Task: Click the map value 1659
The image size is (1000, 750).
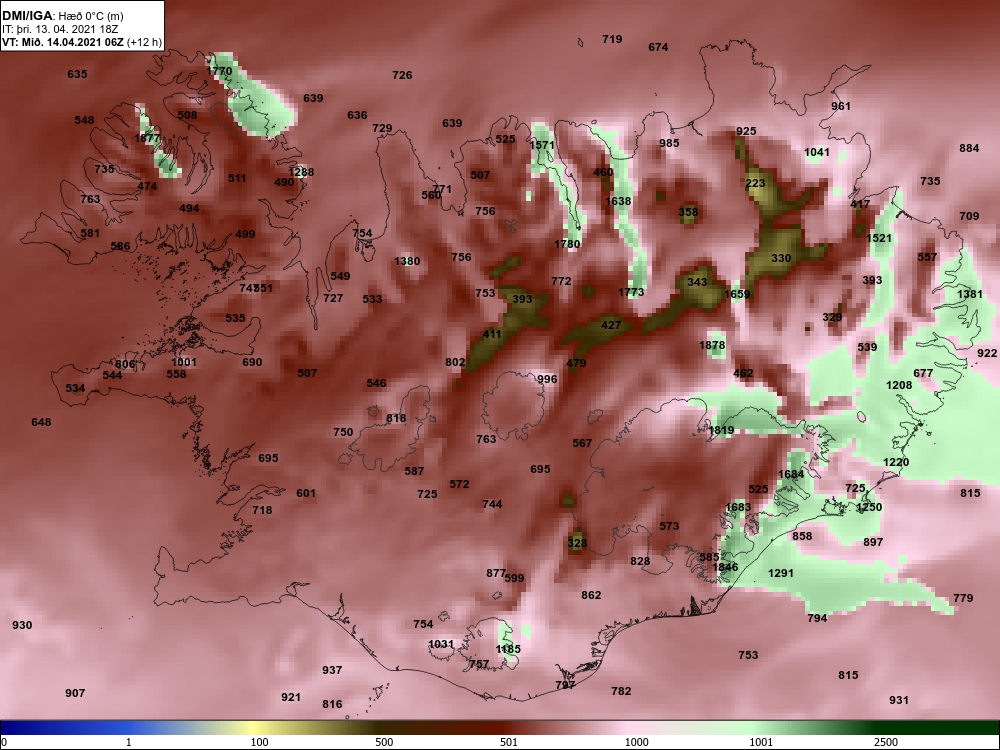Action: point(737,295)
